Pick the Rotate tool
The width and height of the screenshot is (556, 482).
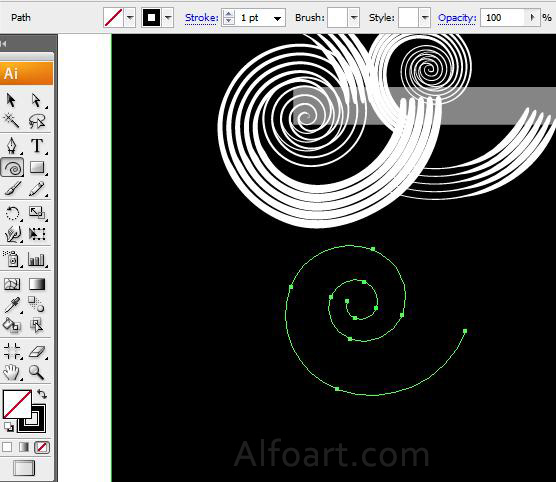[12, 213]
